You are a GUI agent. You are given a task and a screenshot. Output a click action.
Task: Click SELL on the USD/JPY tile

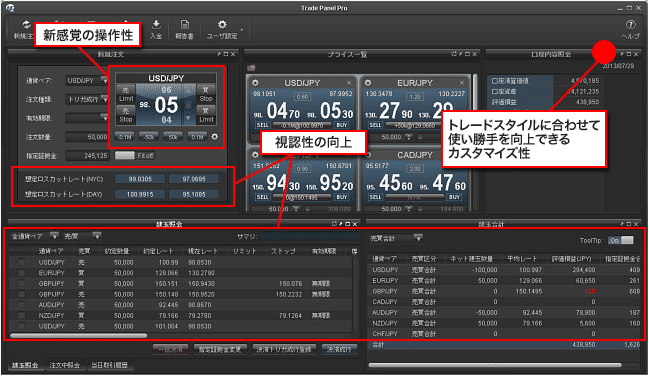[262, 125]
